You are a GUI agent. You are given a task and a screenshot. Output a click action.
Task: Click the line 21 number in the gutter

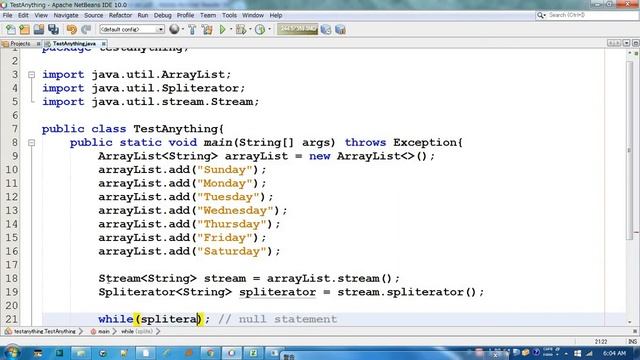[11, 319]
